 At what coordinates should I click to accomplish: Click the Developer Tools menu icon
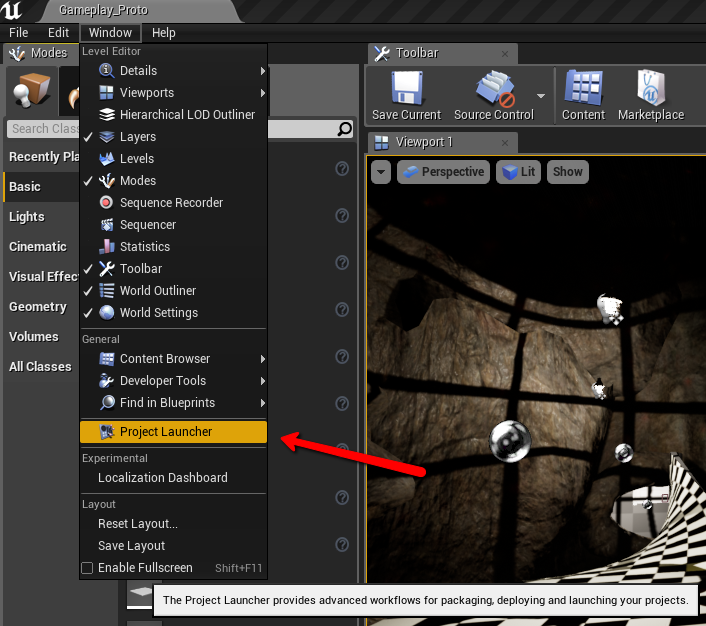pyautogui.click(x=107, y=381)
